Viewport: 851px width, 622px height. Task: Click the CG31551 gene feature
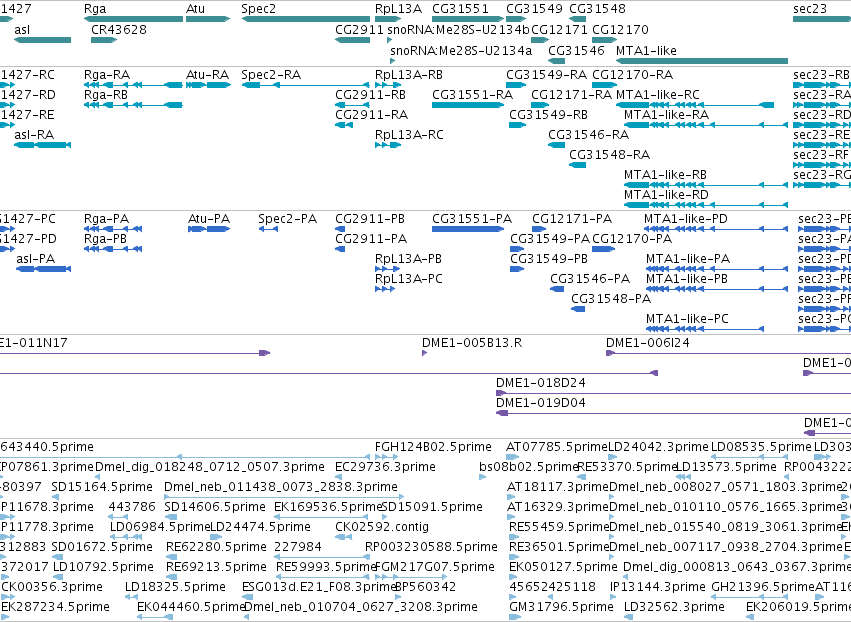pyautogui.click(x=467, y=19)
